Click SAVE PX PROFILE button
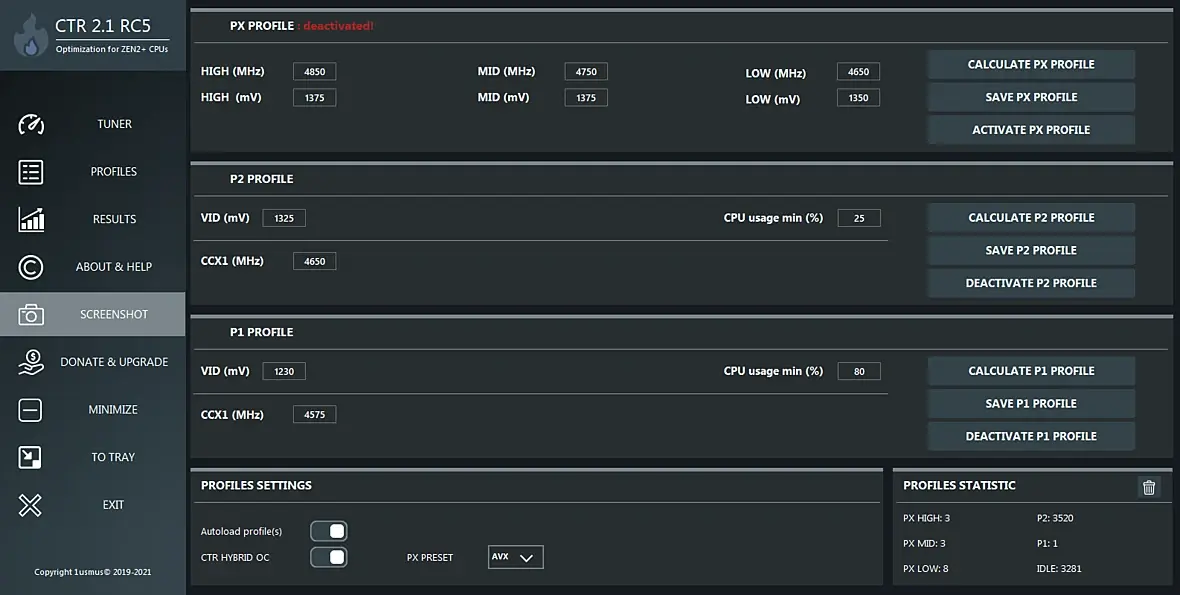 (x=1031, y=97)
